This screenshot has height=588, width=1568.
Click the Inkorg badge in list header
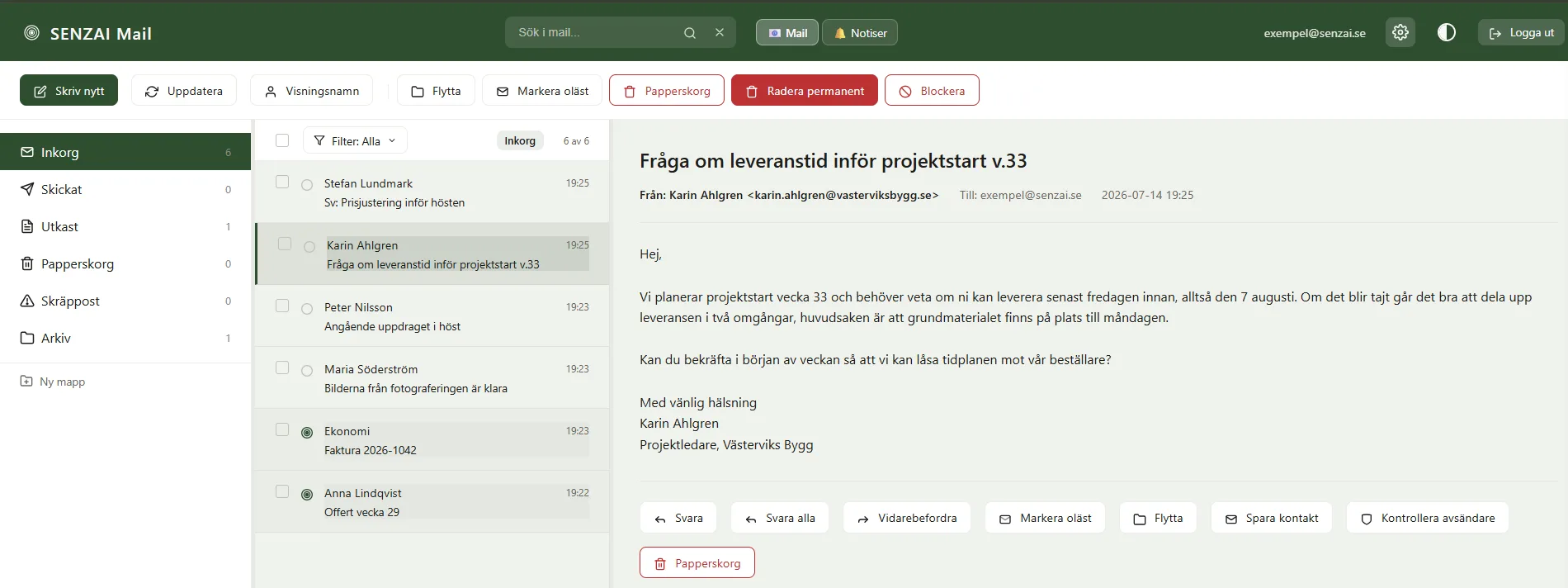click(520, 140)
